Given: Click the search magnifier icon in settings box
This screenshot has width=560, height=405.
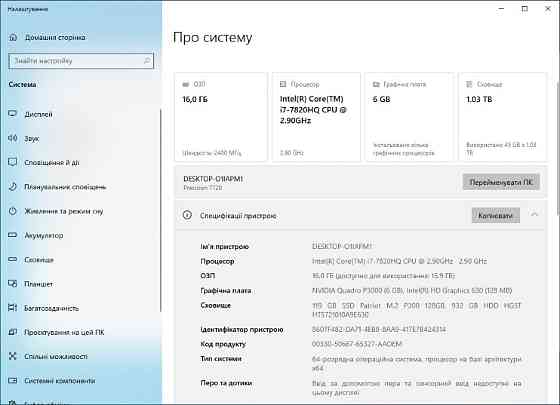Looking at the screenshot, I should pos(147,61).
